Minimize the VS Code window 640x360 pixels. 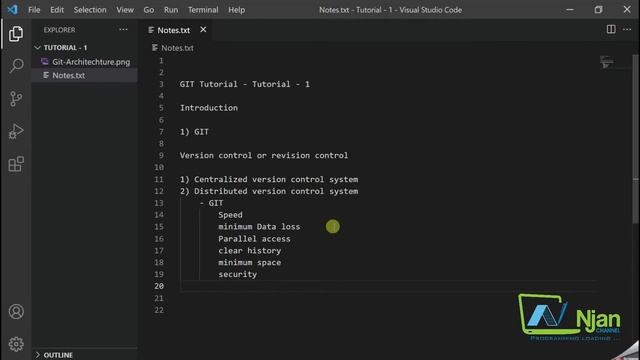[569, 9]
